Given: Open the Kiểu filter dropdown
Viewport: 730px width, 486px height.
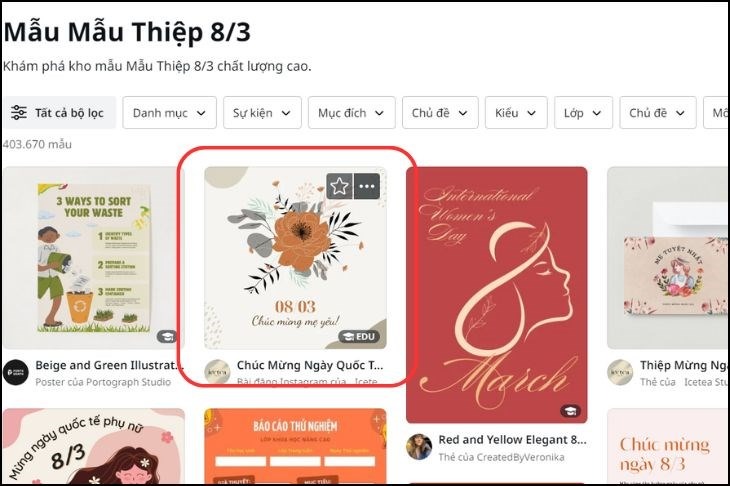Looking at the screenshot, I should (x=516, y=113).
